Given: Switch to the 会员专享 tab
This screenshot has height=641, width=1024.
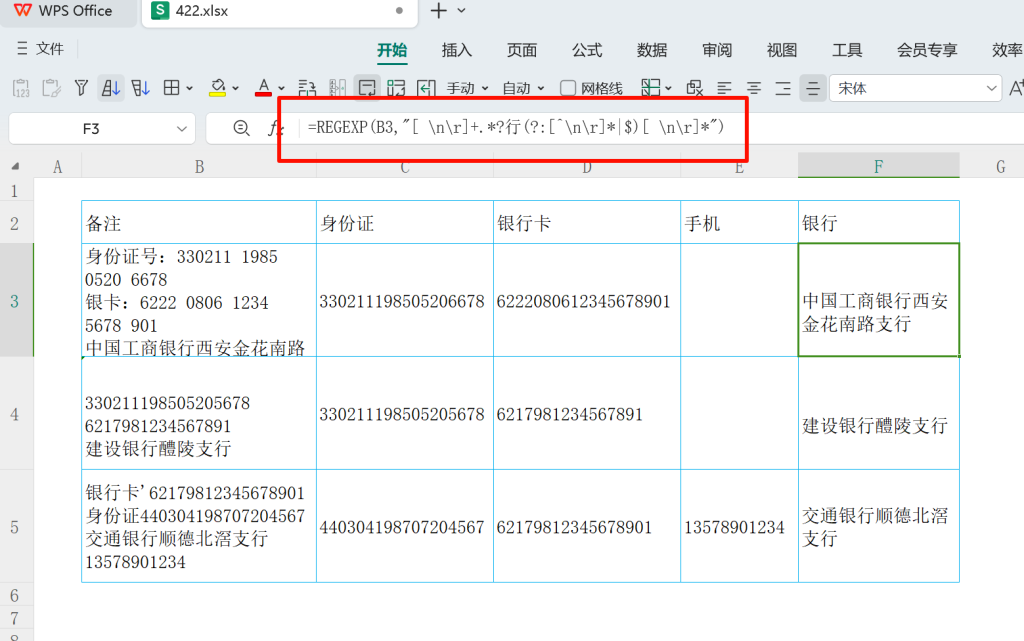Looking at the screenshot, I should click(x=927, y=50).
